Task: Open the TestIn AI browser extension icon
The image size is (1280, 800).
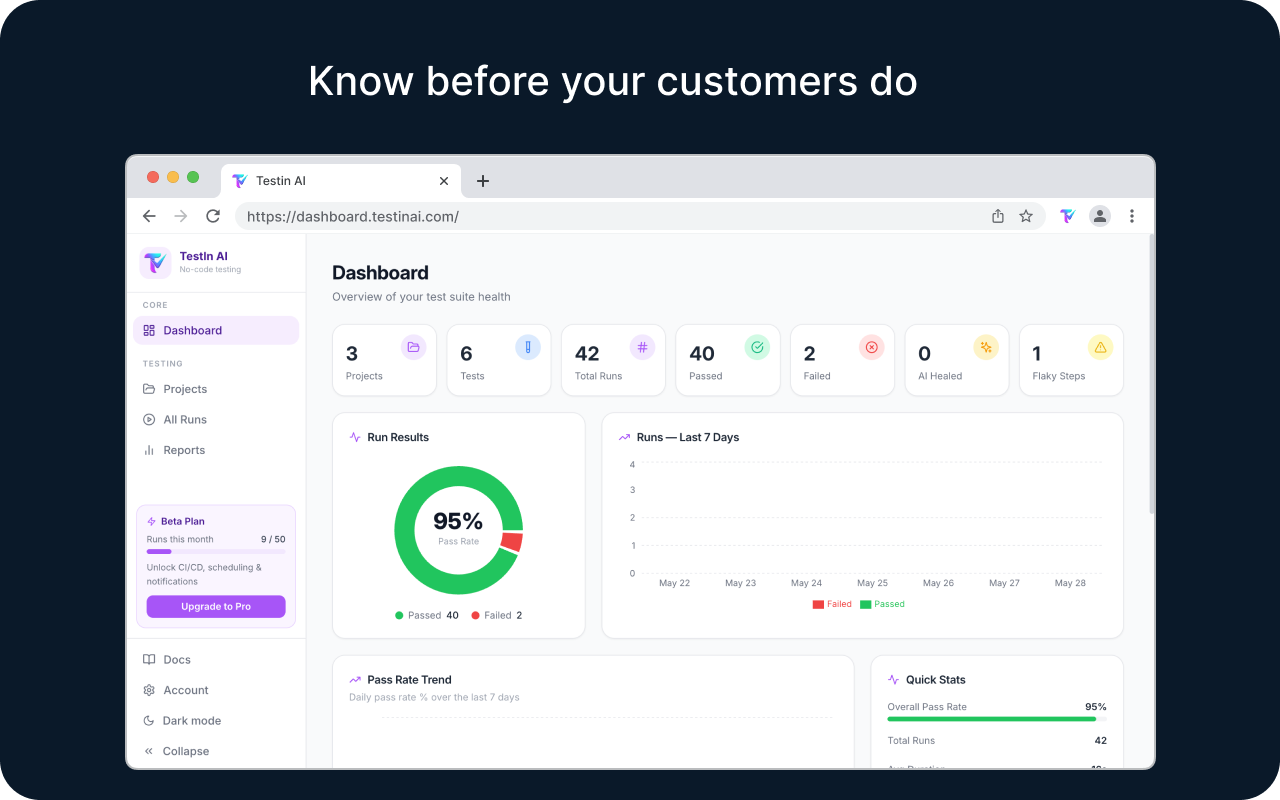Action: pyautogui.click(x=1068, y=216)
